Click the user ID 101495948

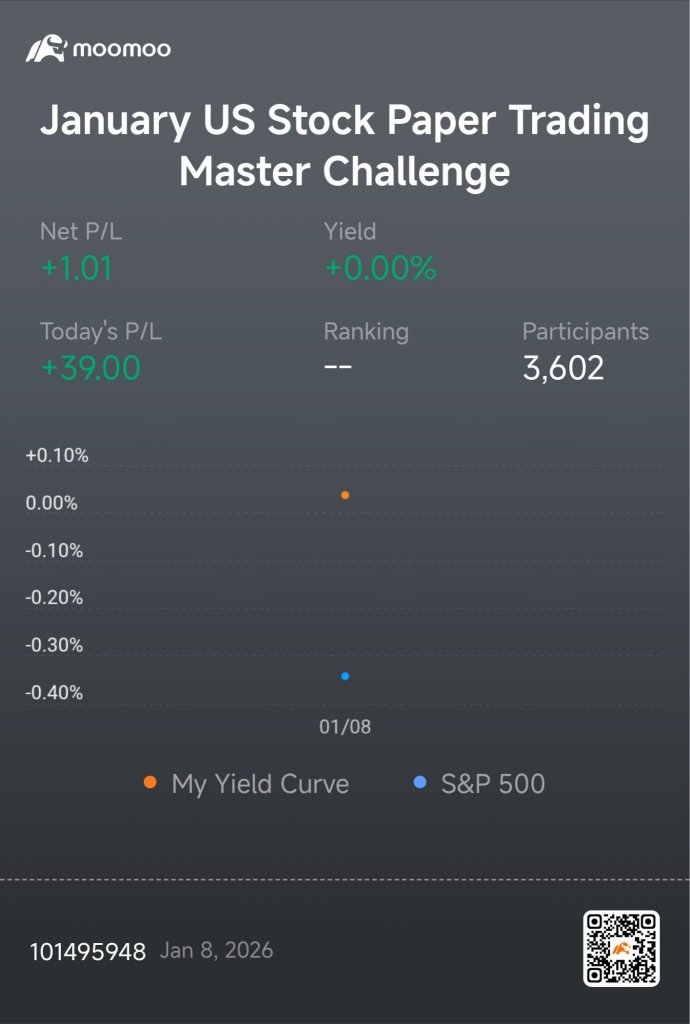pyautogui.click(x=87, y=952)
